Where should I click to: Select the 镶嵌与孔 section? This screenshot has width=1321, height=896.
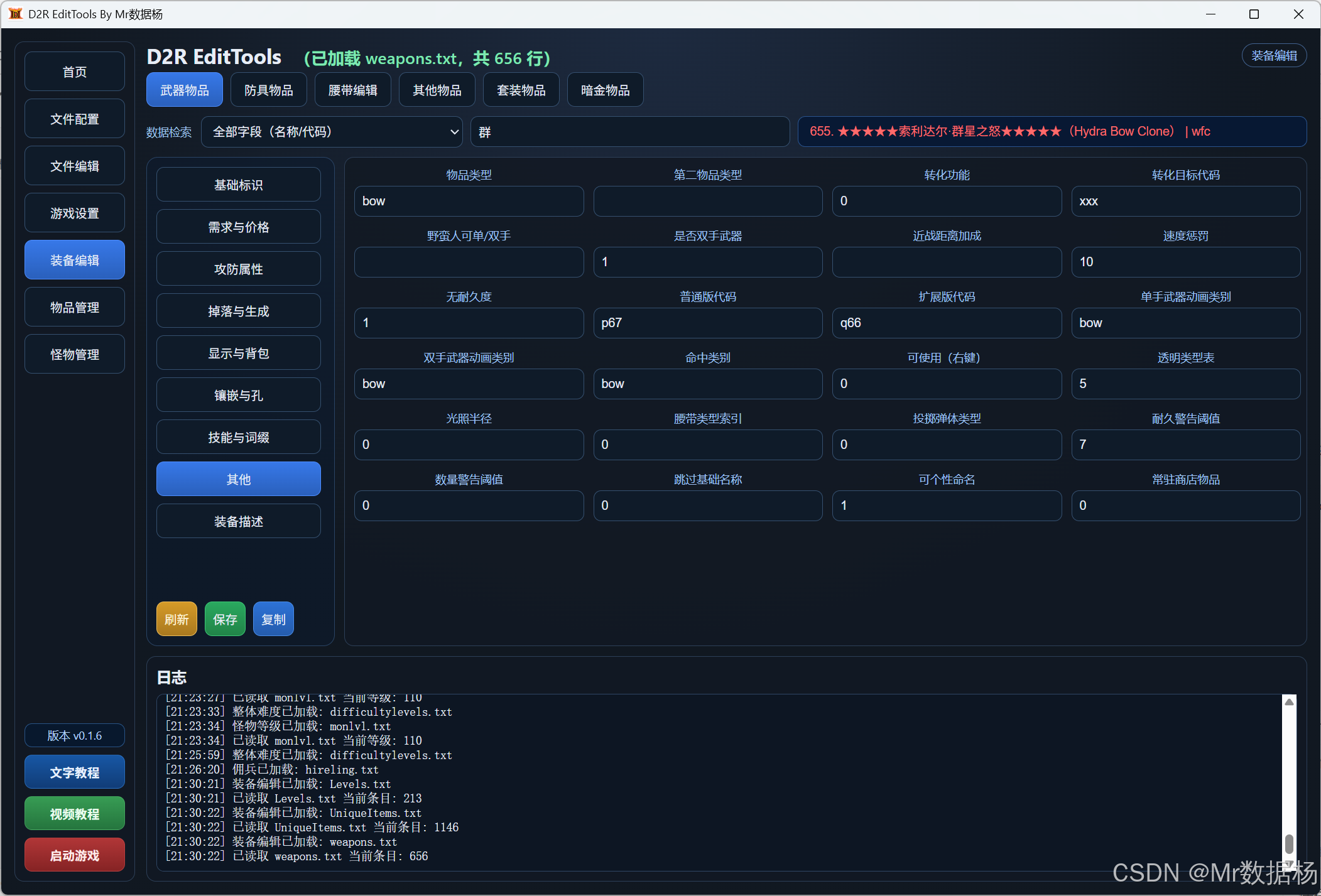238,396
